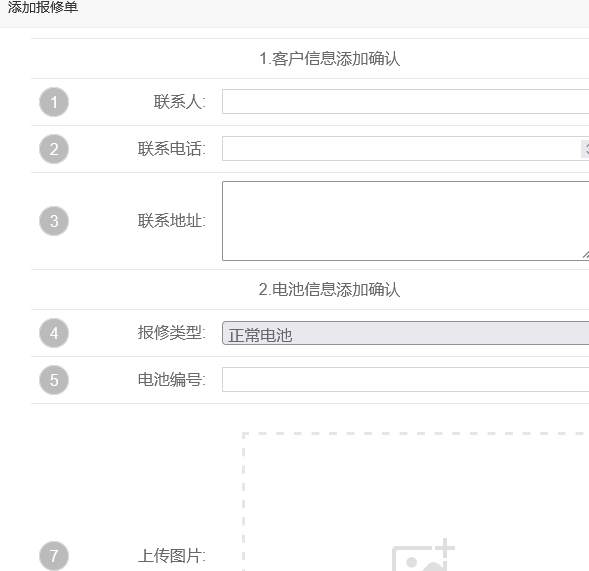Click the add-image upload icon
Image resolution: width=589 pixels, height=571 pixels.
pyautogui.click(x=423, y=555)
